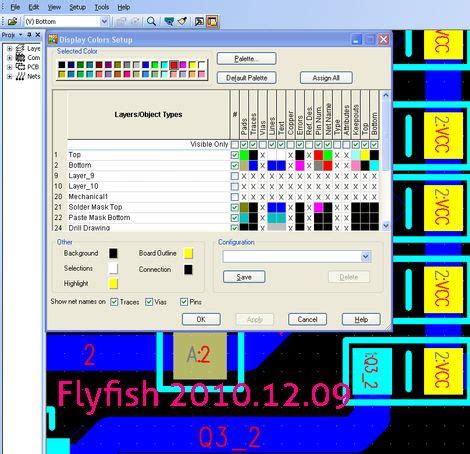Toggle Visible Only checkbox under Pads column
This screenshot has height=454, width=470.
coord(244,145)
